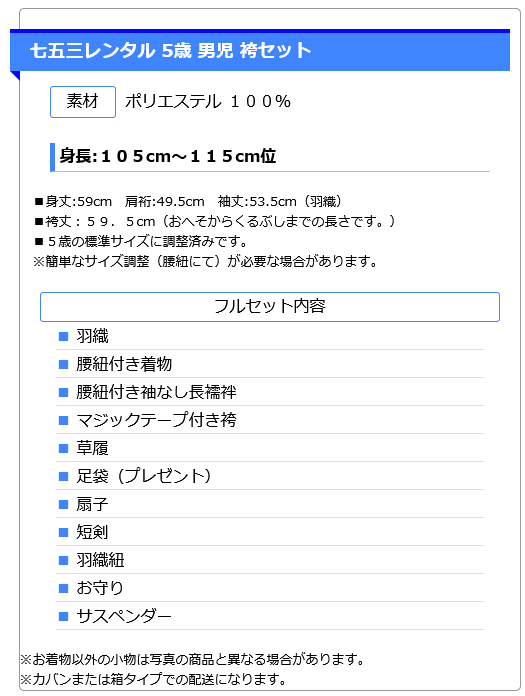This screenshot has width=525, height=696.
Task: Click the お着物以外の小物 disclaimer note
Action: 192,660
